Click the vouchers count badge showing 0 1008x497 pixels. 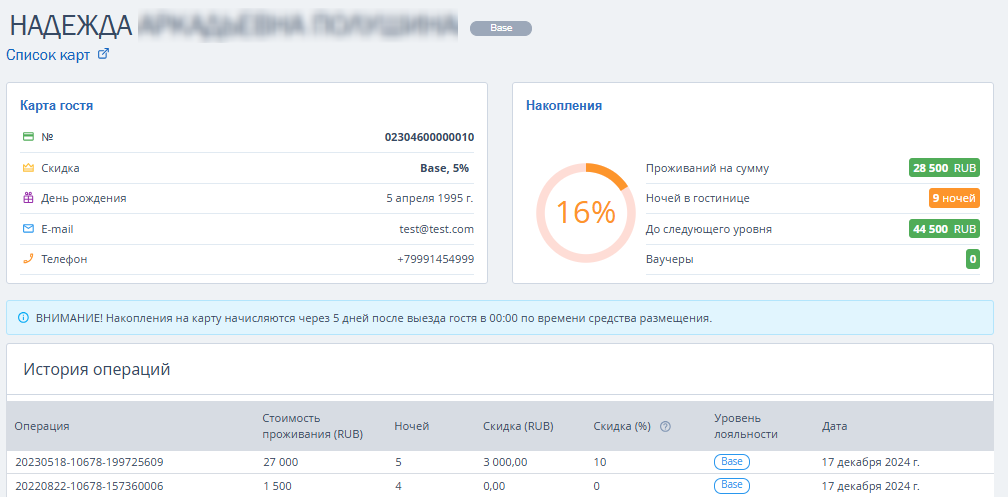[x=973, y=260]
